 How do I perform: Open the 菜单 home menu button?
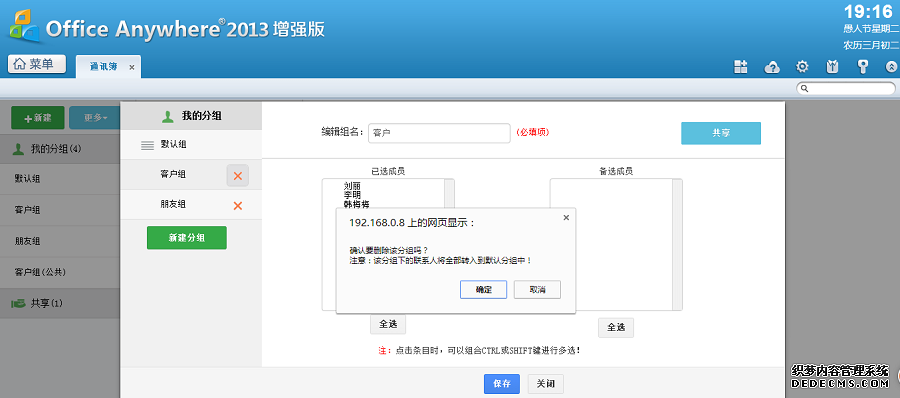(37, 64)
